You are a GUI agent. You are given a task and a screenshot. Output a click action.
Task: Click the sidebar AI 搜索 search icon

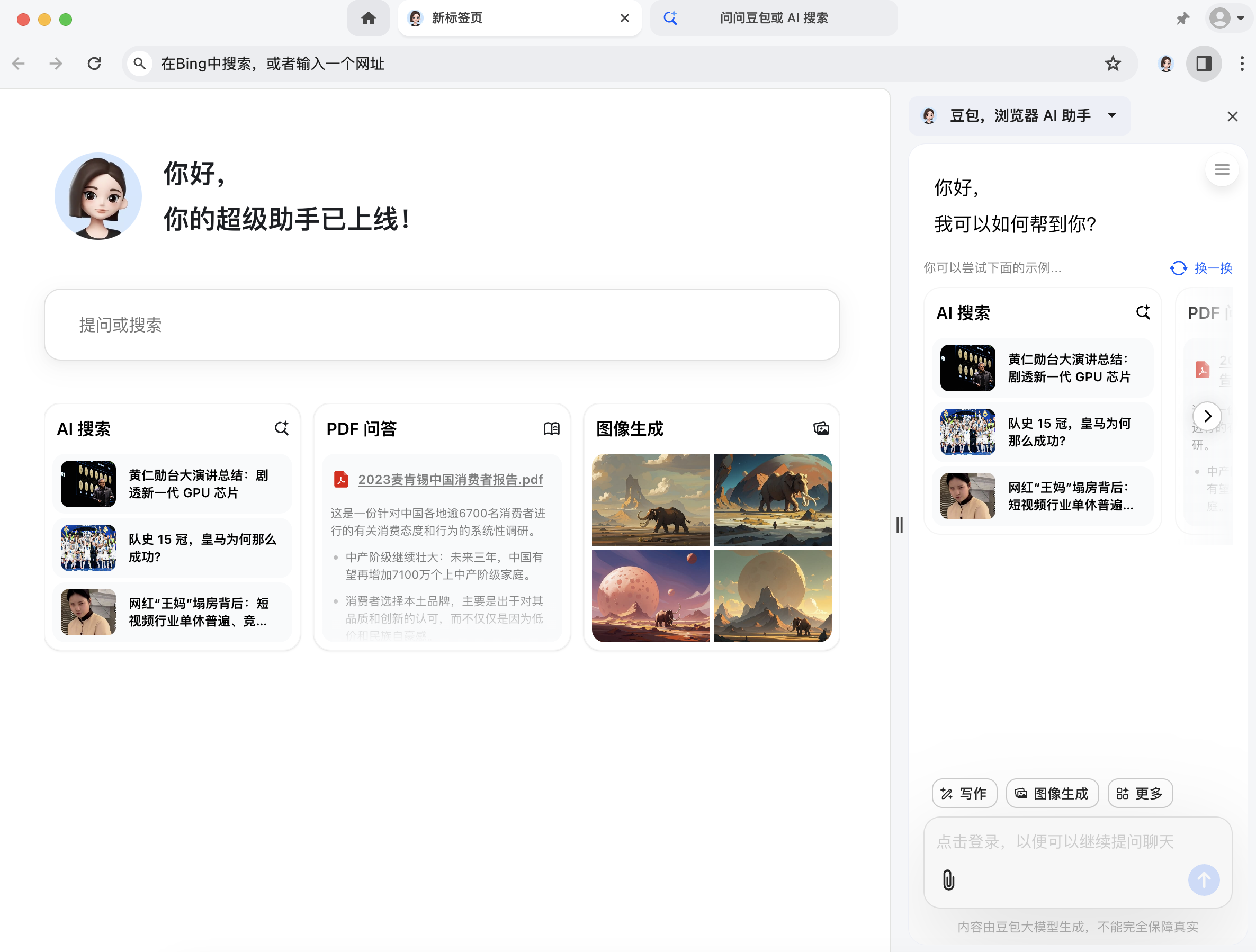[x=1143, y=312]
